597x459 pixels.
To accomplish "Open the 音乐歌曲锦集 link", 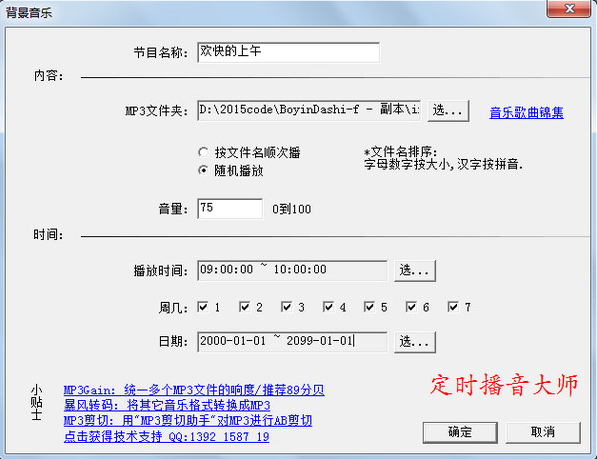I will tap(526, 113).
